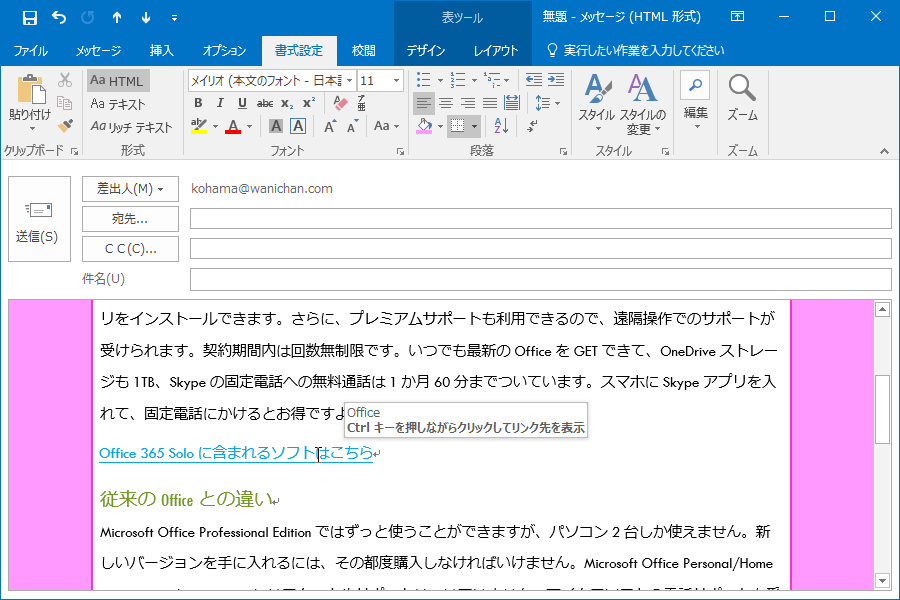The image size is (900, 600).
Task: Switch message format to Rich Text
Action: coord(131,127)
